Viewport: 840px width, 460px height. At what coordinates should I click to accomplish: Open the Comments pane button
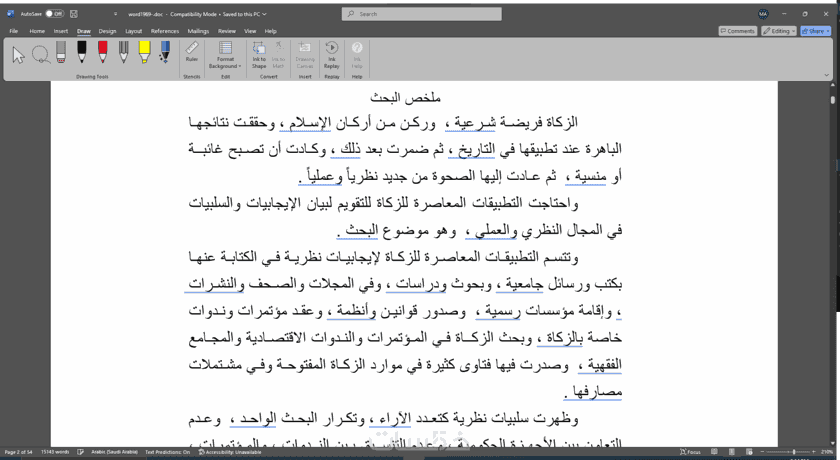tap(738, 31)
